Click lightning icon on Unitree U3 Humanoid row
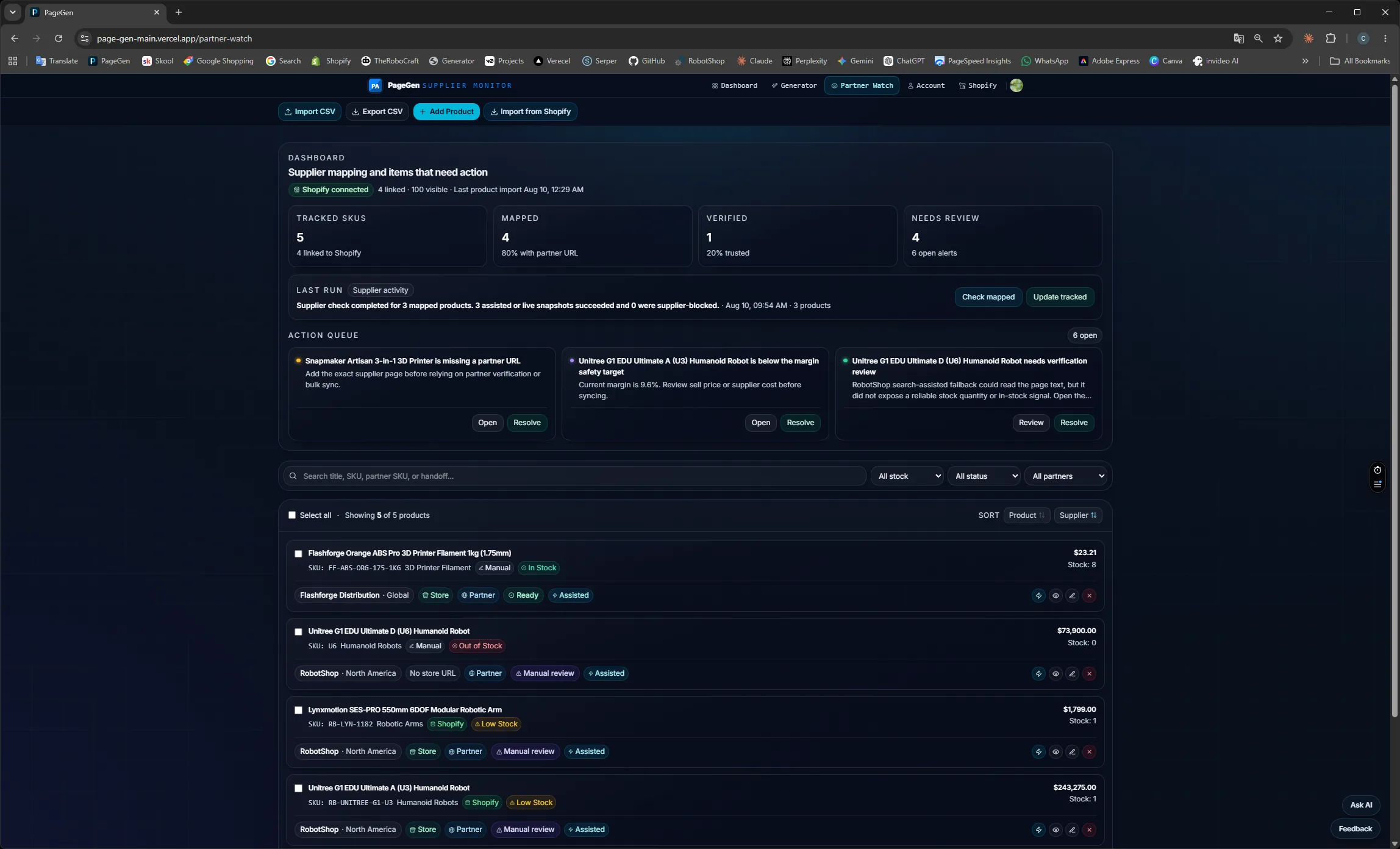This screenshot has height=849, width=1400. 1038,829
